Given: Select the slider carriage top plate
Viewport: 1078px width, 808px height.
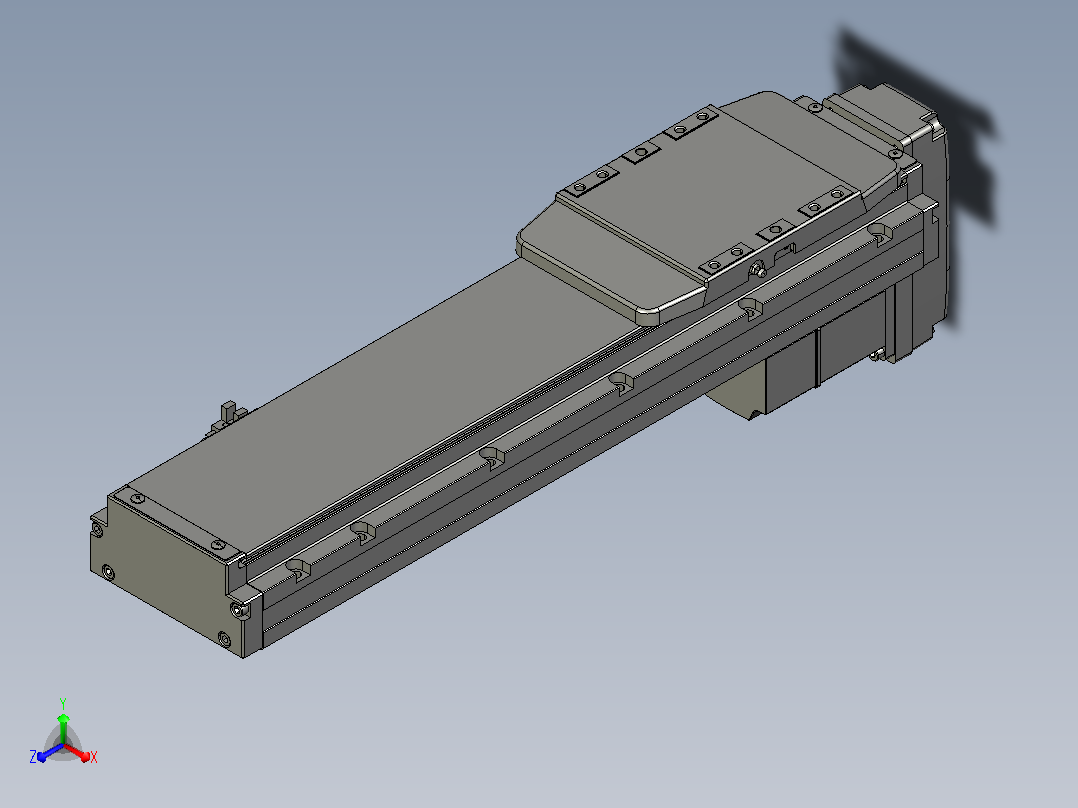Looking at the screenshot, I should pos(708,206).
